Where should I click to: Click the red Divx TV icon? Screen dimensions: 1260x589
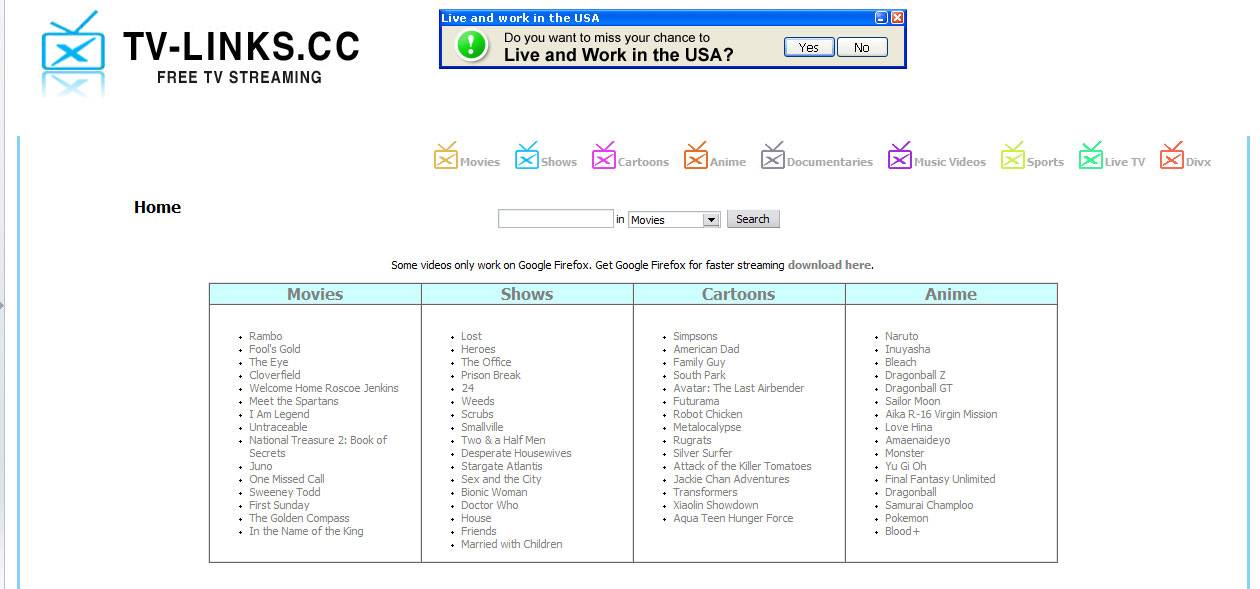pos(1171,156)
